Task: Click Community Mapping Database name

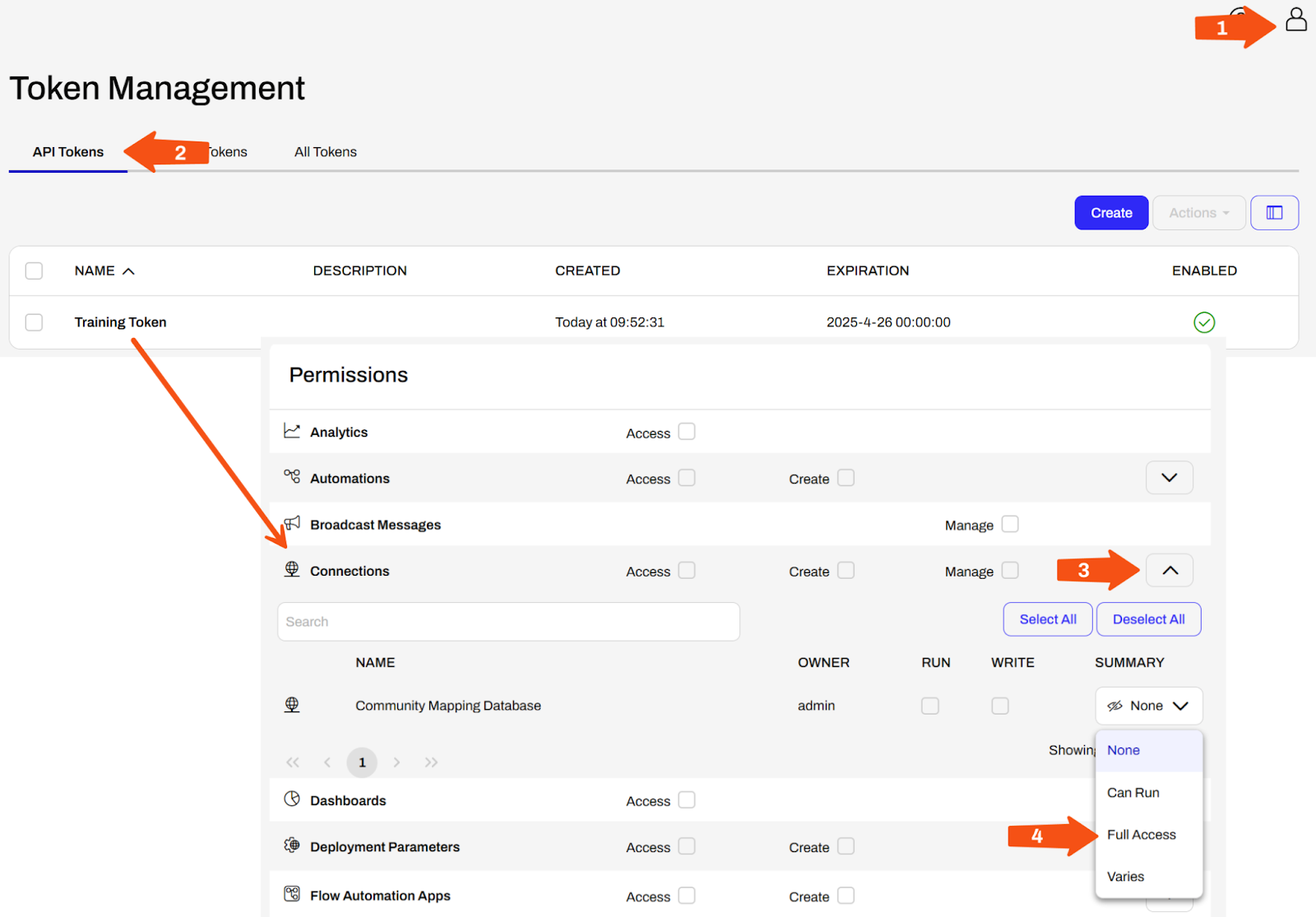Action: click(448, 706)
